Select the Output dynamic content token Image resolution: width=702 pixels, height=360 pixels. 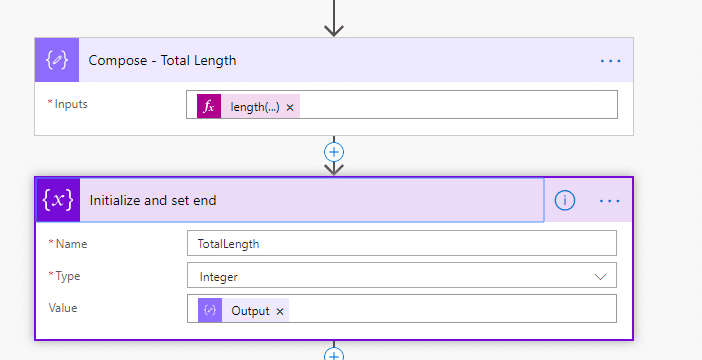coord(250,311)
